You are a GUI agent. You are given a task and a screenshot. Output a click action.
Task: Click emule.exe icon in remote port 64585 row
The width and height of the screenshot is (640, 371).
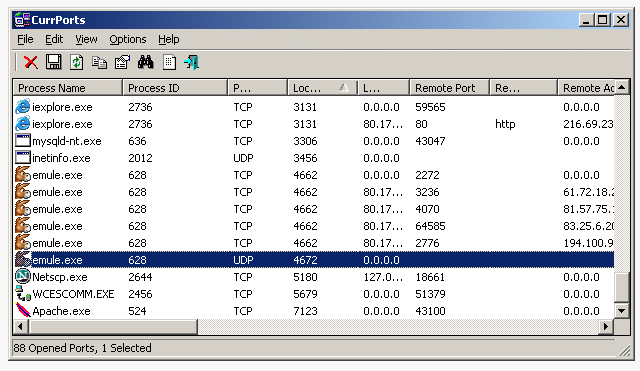(23, 225)
